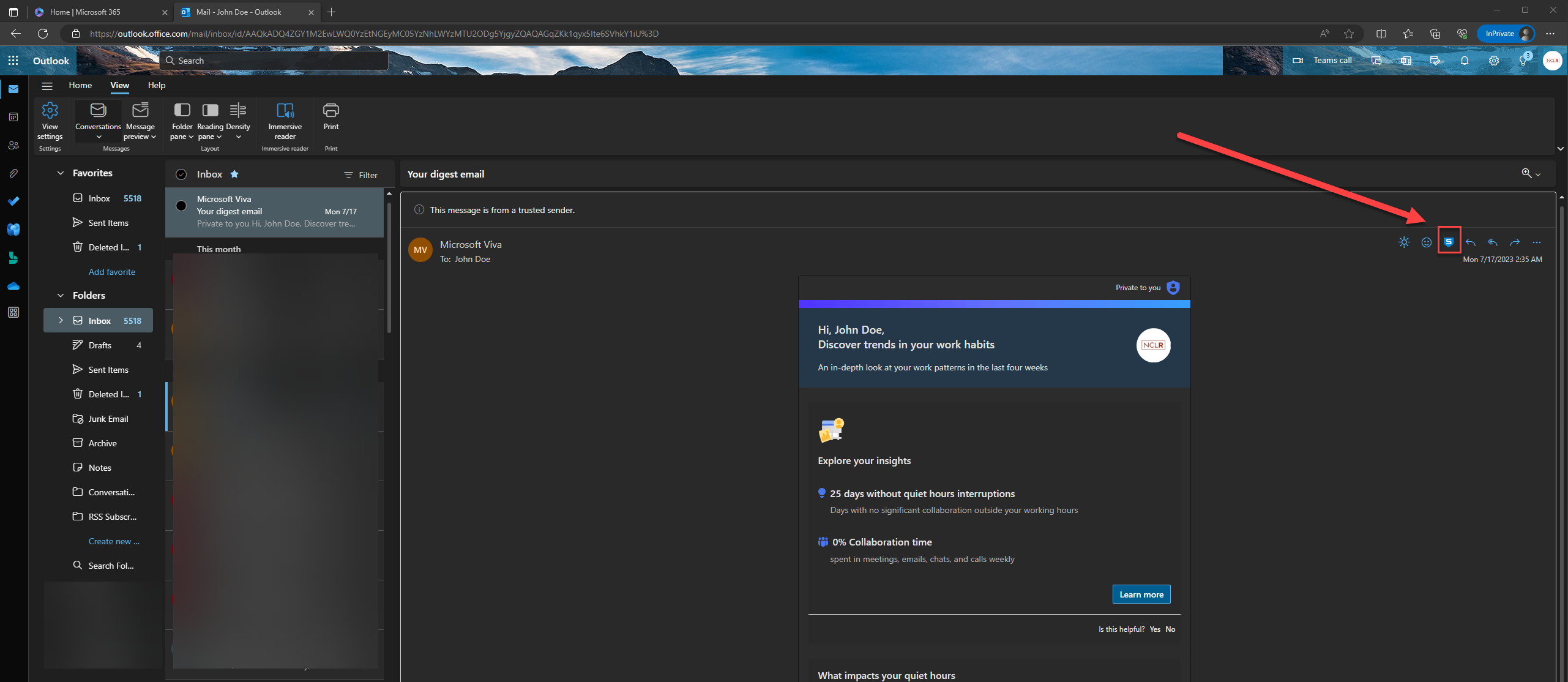The image size is (1568, 682).
Task: Reply all to the message
Action: click(1493, 242)
